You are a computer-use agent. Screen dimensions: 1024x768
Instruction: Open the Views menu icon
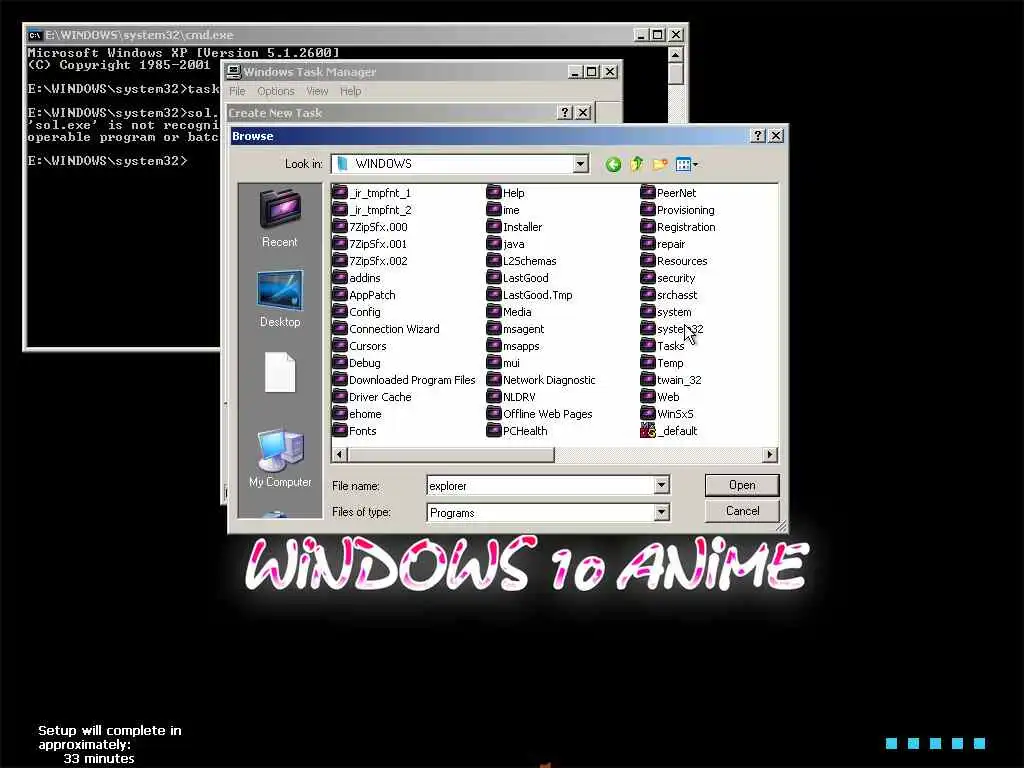pos(686,165)
